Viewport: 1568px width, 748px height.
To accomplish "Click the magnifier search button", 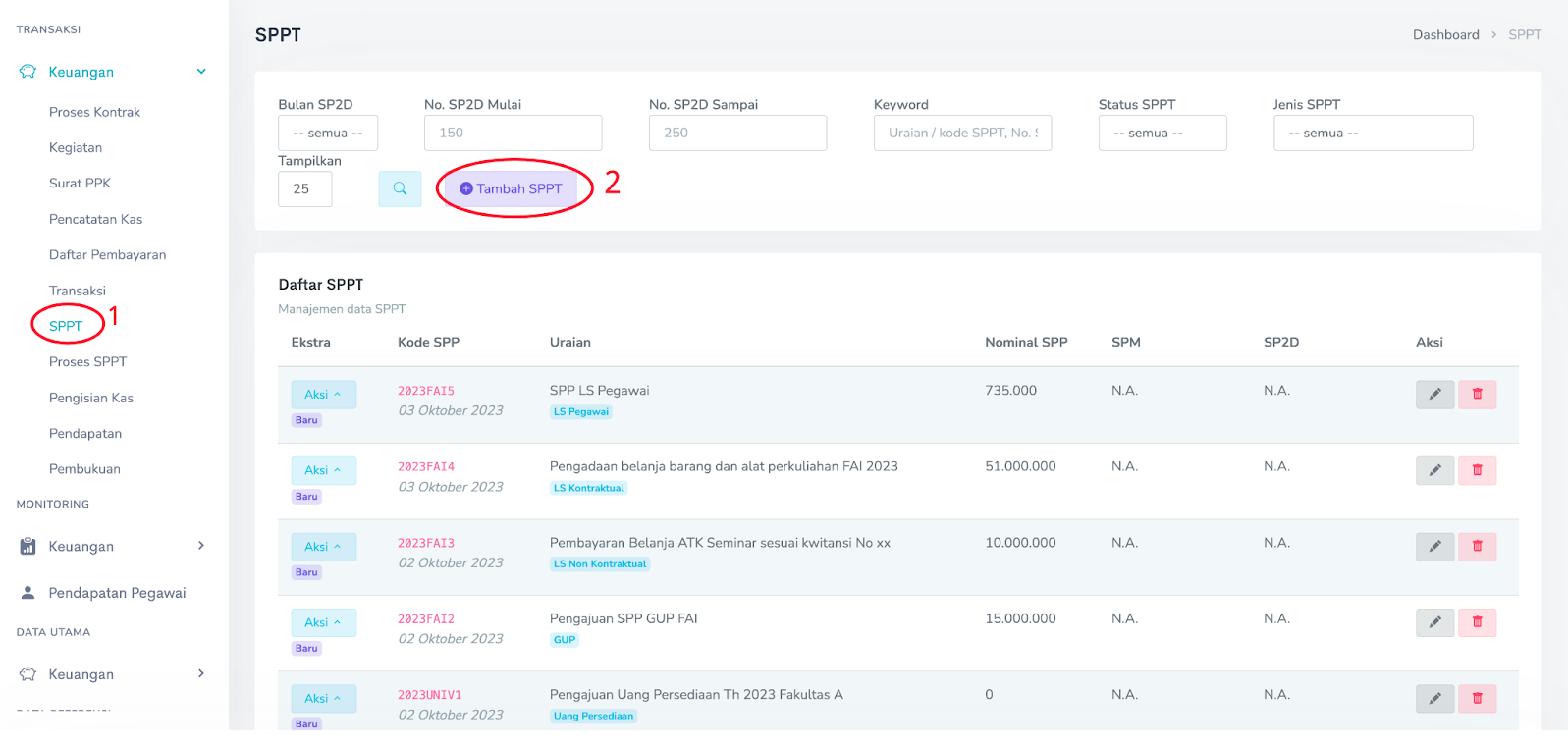I will click(x=400, y=188).
